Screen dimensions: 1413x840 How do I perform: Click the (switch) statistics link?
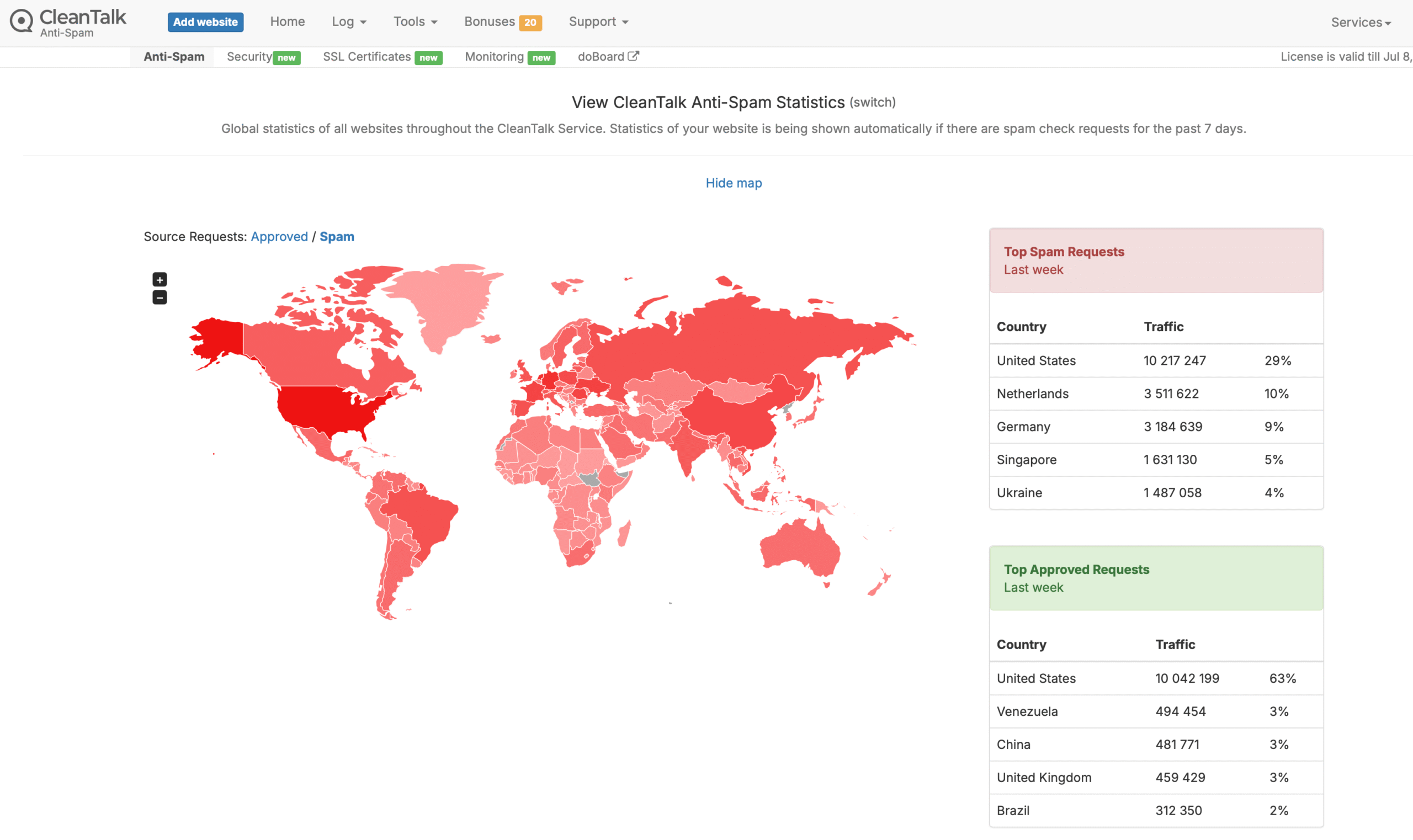(873, 103)
